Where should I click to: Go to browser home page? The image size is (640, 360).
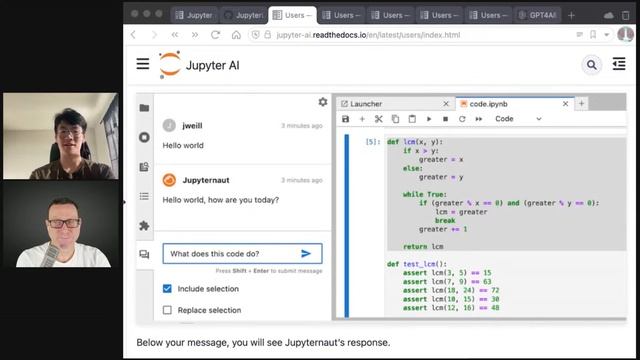(236, 35)
